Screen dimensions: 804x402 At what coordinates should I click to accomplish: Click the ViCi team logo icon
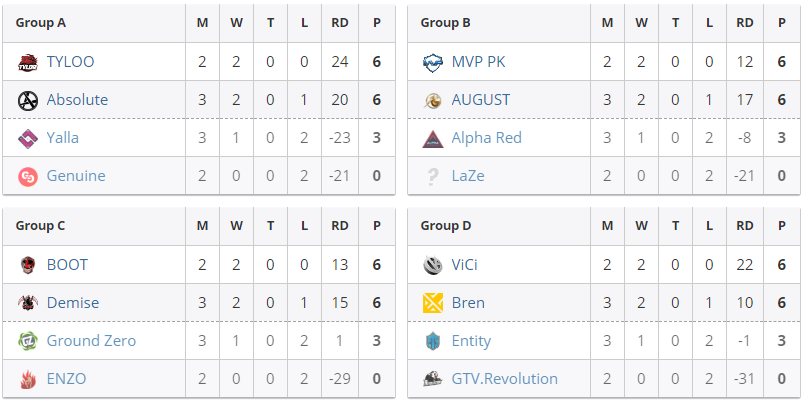433,265
